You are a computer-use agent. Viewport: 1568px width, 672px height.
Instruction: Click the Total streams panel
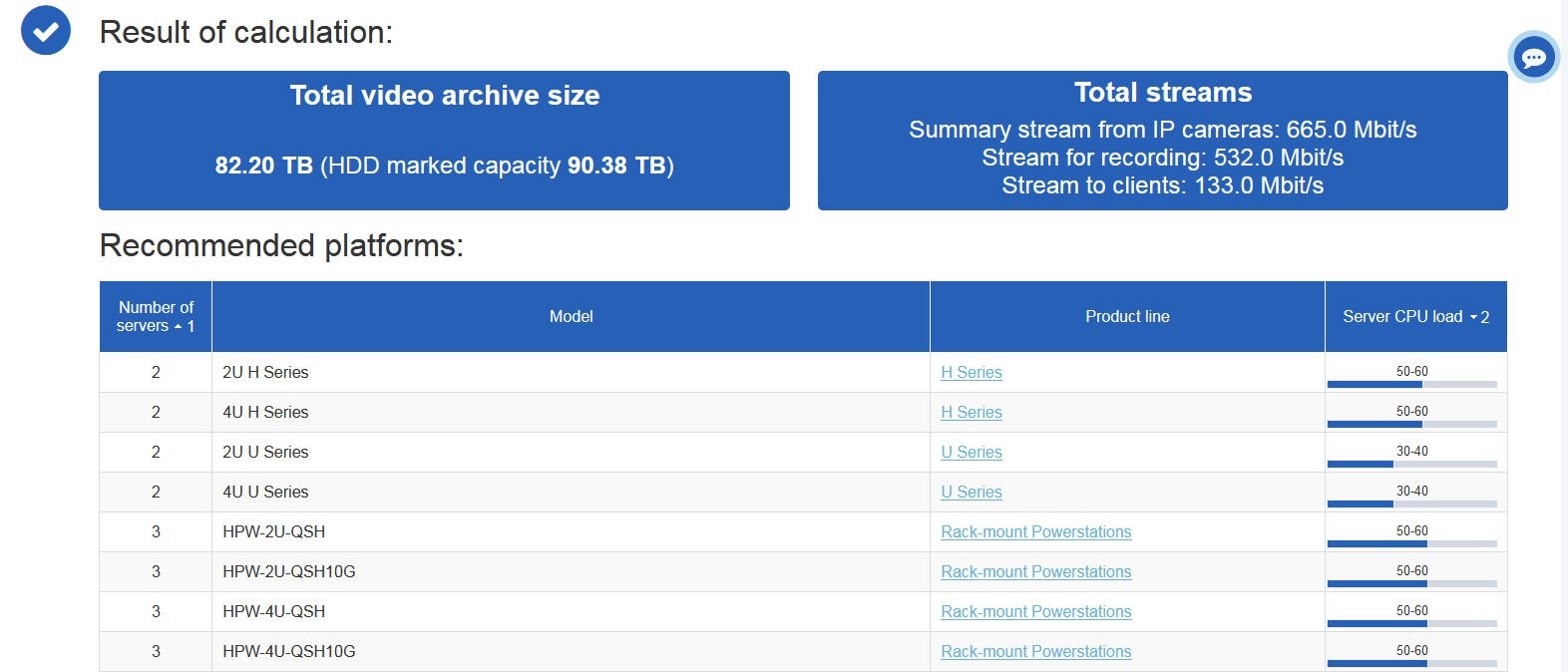(1163, 141)
